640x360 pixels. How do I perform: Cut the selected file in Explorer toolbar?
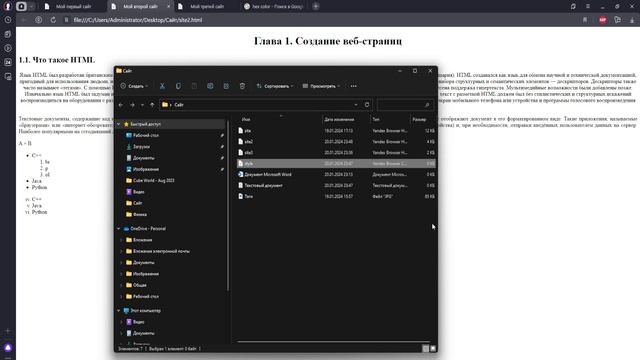(162, 86)
